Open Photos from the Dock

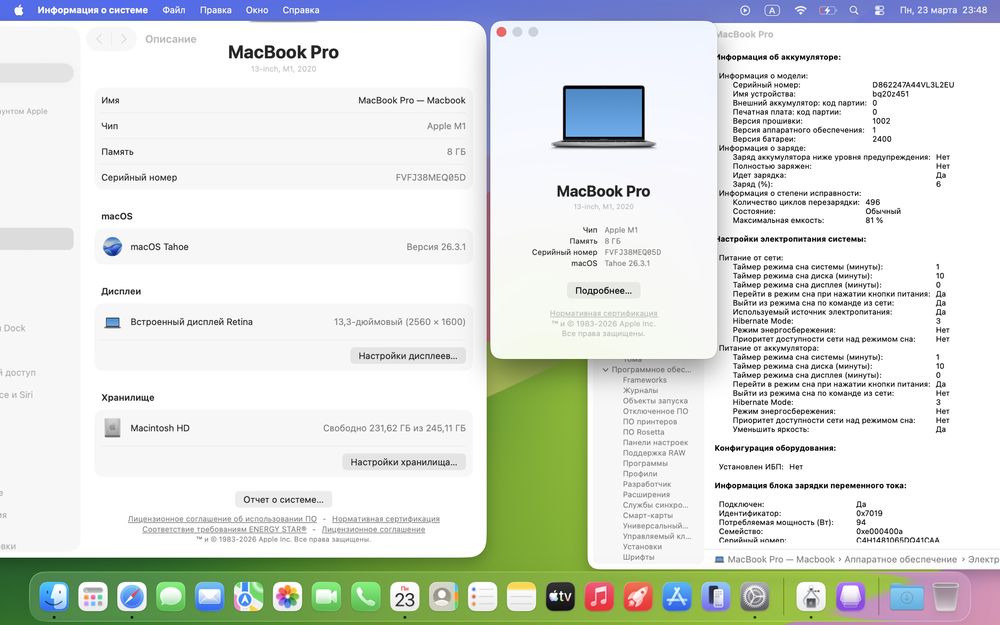pyautogui.click(x=288, y=597)
